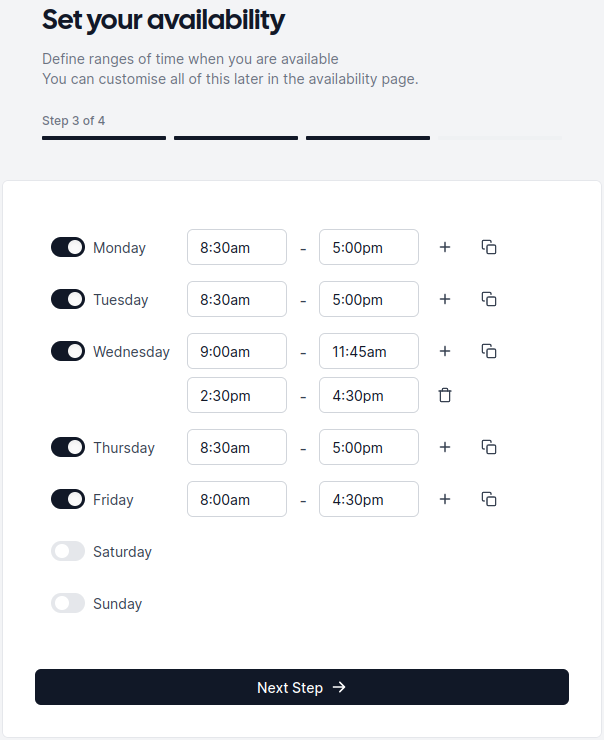Click the fourth step progress bar

click(x=500, y=138)
